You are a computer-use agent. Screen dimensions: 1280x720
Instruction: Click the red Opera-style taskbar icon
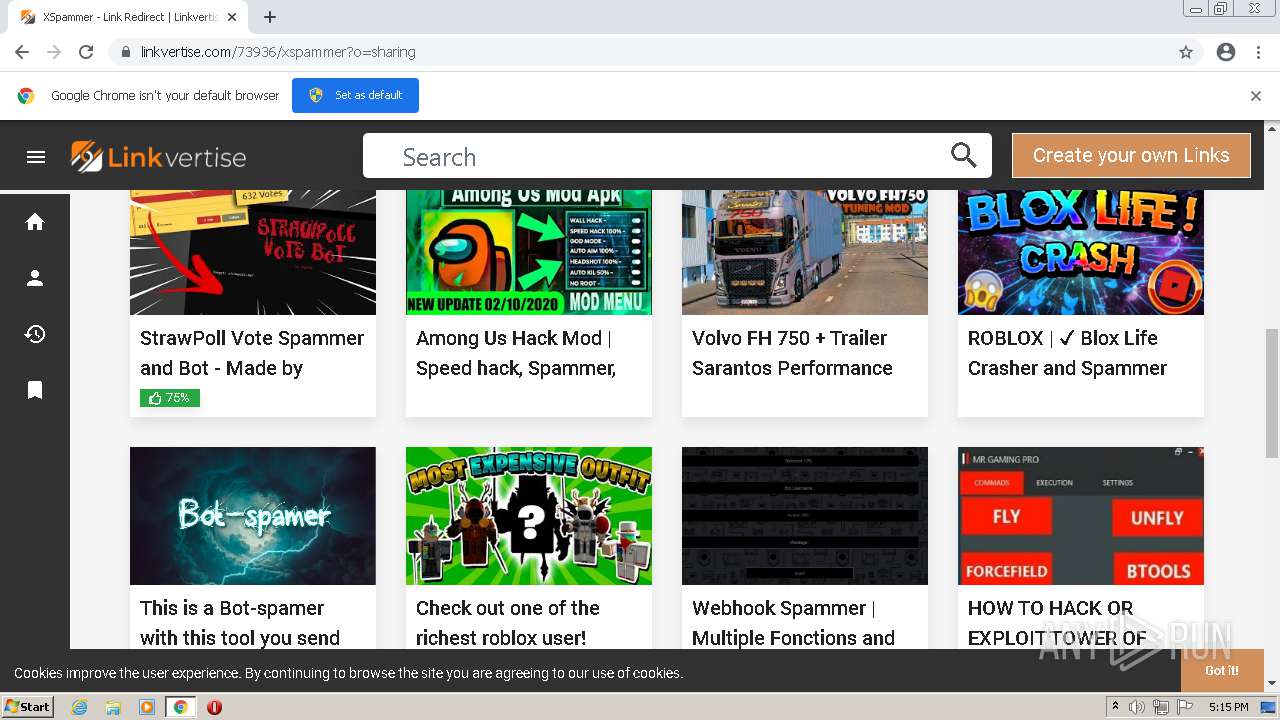[x=214, y=707]
